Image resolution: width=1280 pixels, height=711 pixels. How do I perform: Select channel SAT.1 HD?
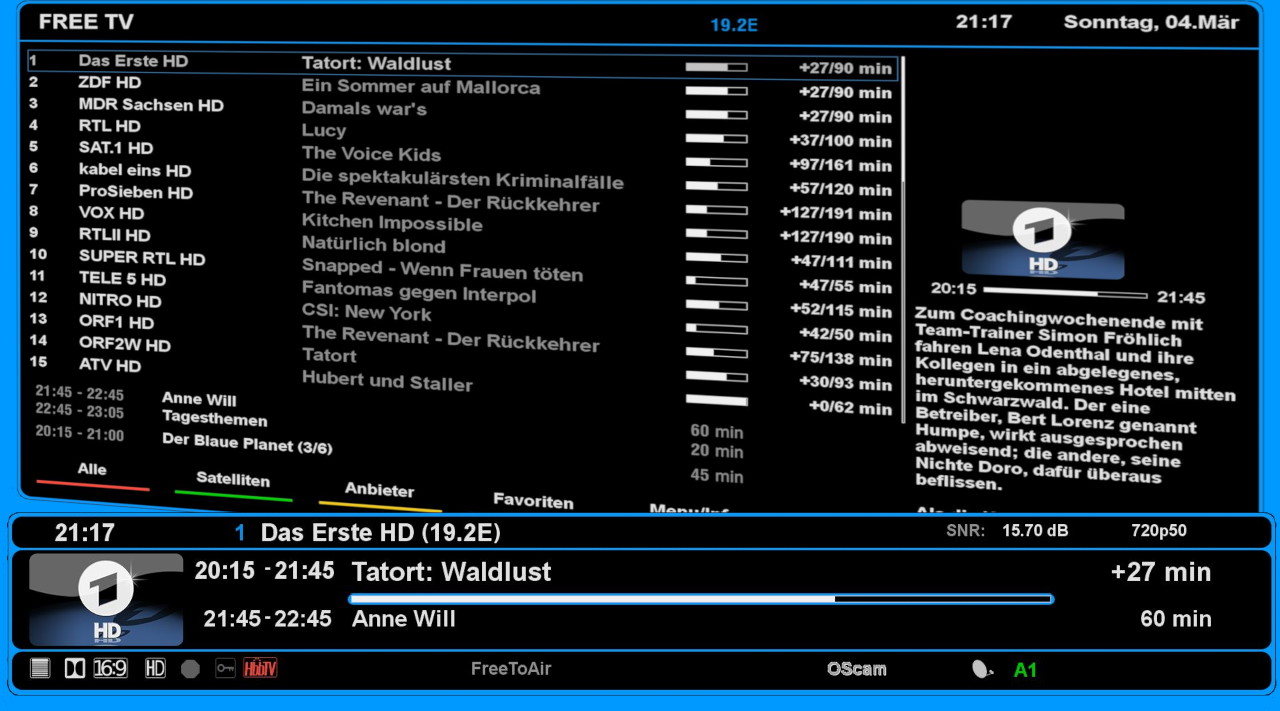(116, 148)
